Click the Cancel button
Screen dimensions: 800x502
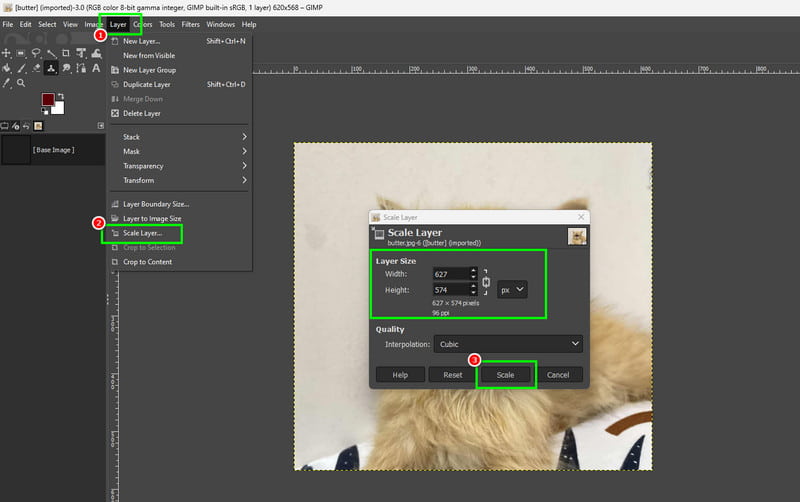click(x=558, y=375)
